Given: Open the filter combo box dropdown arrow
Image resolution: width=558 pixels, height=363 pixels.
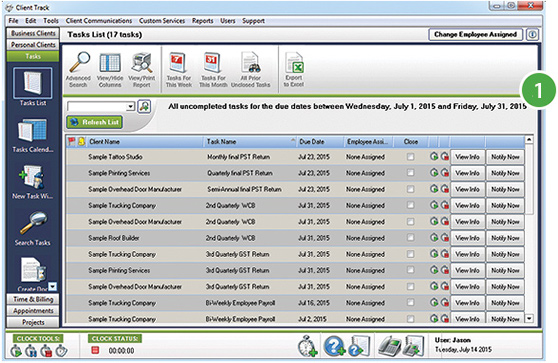Looking at the screenshot, I should pos(131,106).
